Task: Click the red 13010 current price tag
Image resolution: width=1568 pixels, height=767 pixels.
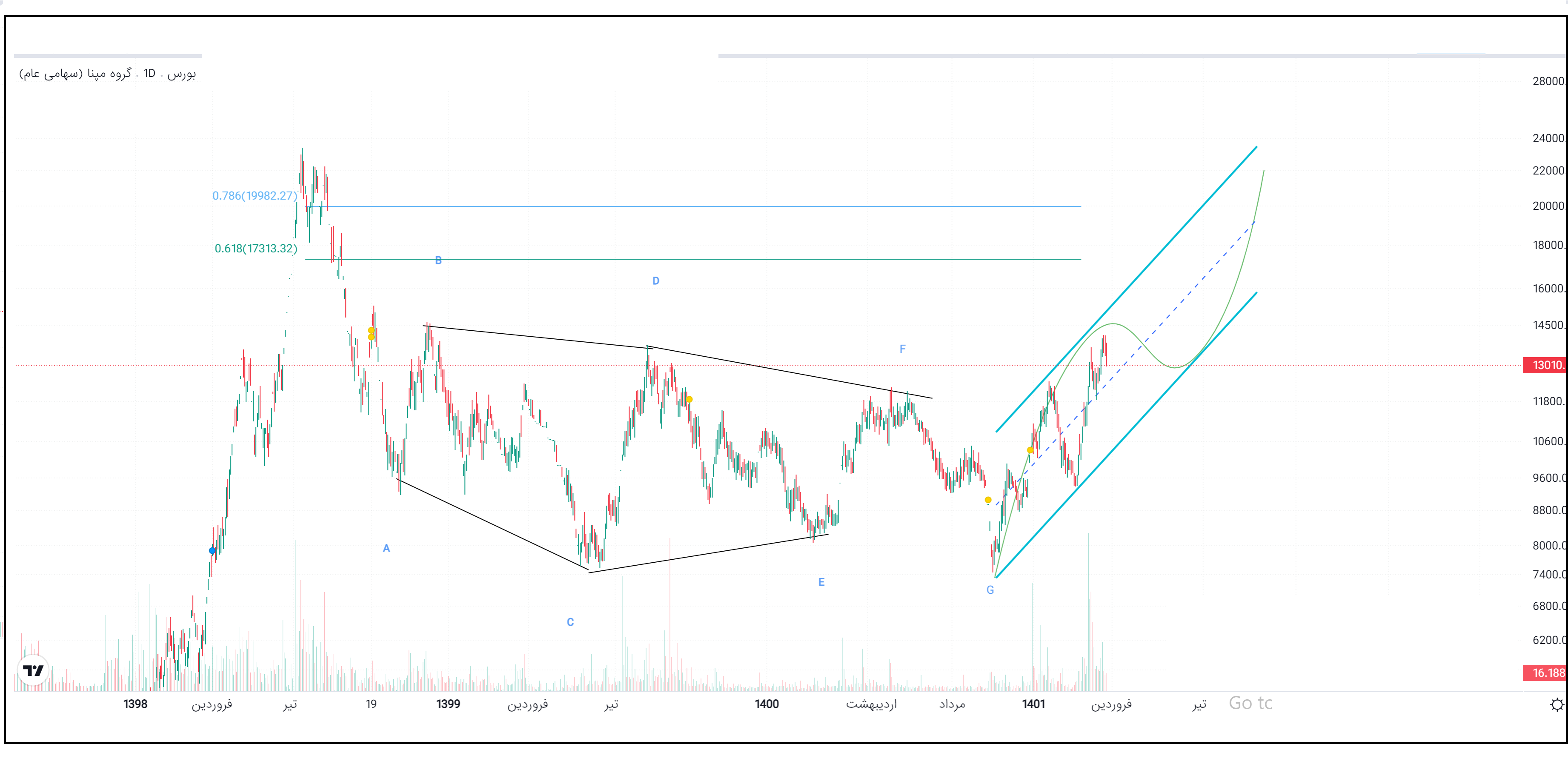Action: click(x=1544, y=365)
